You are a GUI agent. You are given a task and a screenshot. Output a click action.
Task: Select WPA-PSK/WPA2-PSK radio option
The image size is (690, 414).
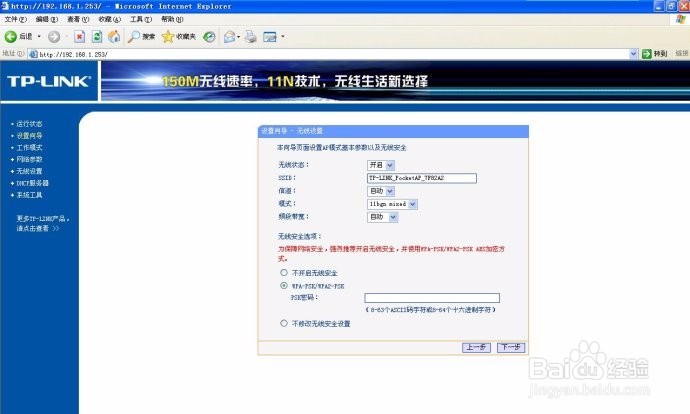click(x=284, y=286)
